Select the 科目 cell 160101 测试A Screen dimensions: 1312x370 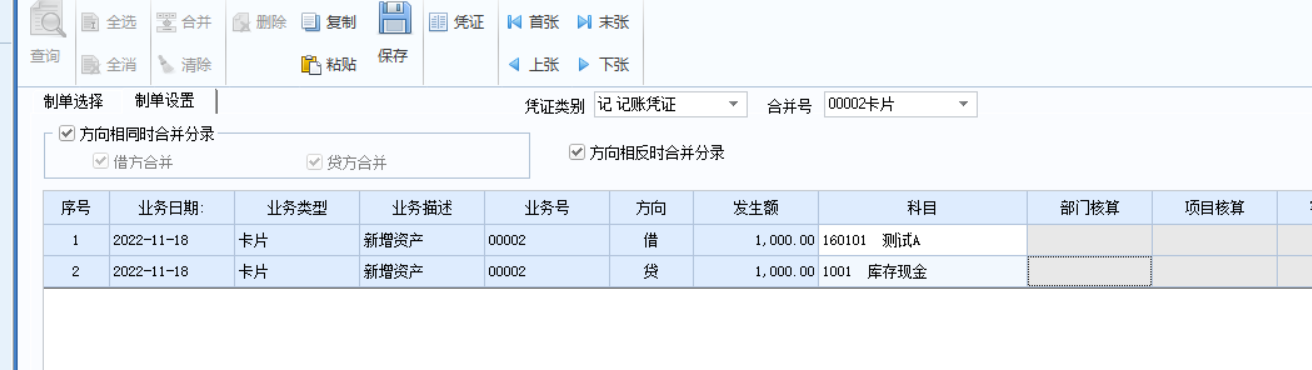[922, 241]
